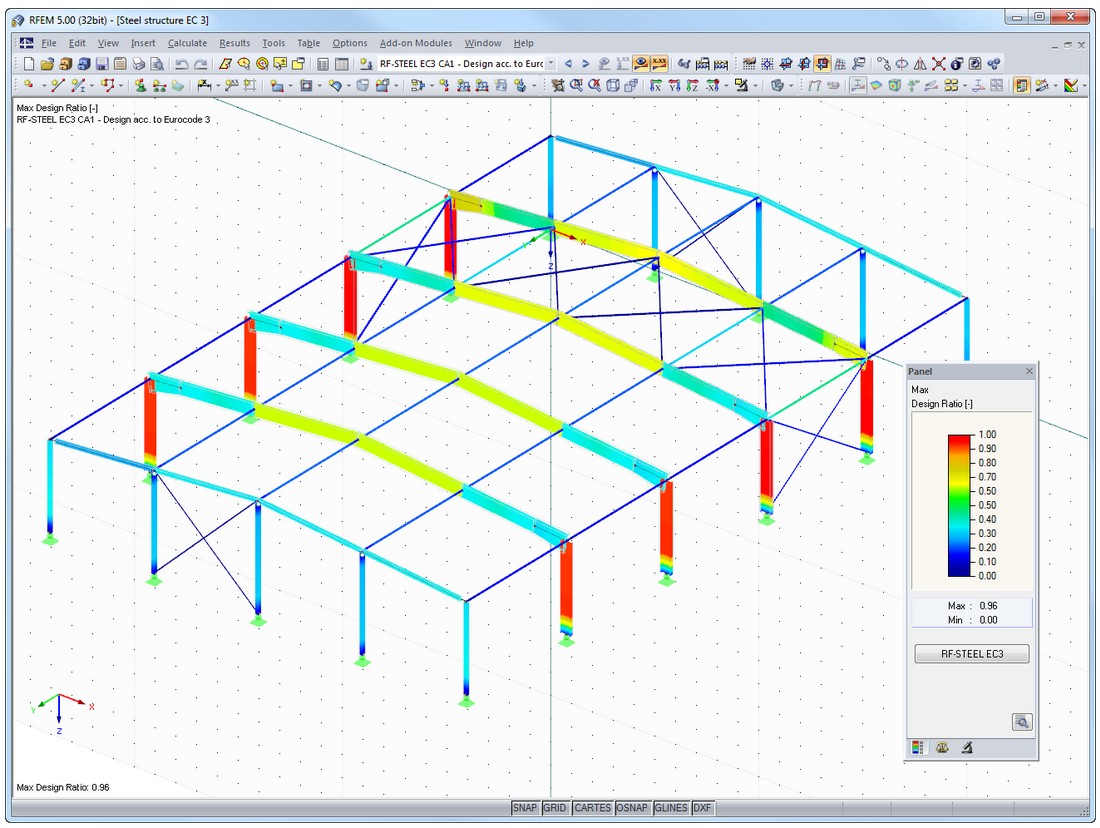Image resolution: width=1100 pixels, height=828 pixels.
Task: Click the New document icon
Action: tap(28, 64)
